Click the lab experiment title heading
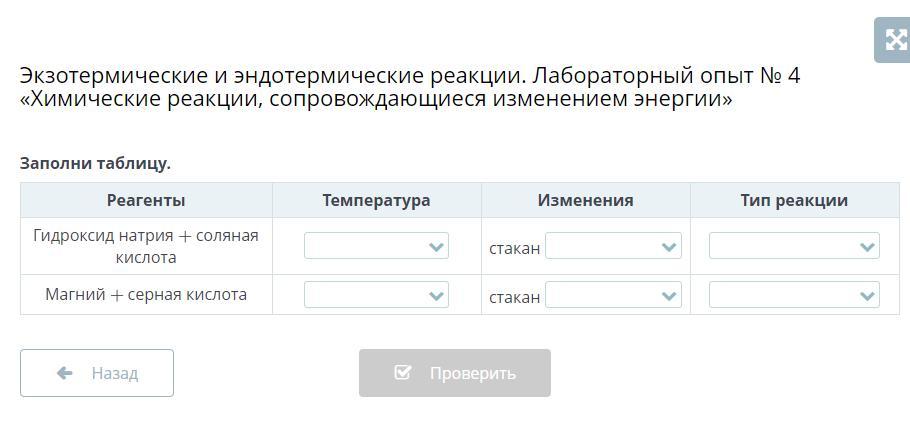The width and height of the screenshot is (910, 444). click(x=410, y=88)
